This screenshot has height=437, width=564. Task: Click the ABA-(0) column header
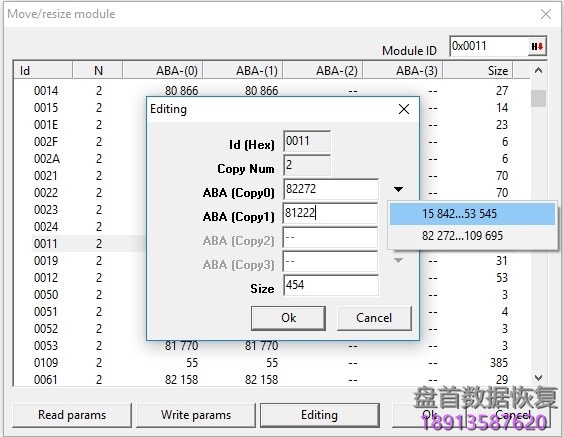(163, 70)
